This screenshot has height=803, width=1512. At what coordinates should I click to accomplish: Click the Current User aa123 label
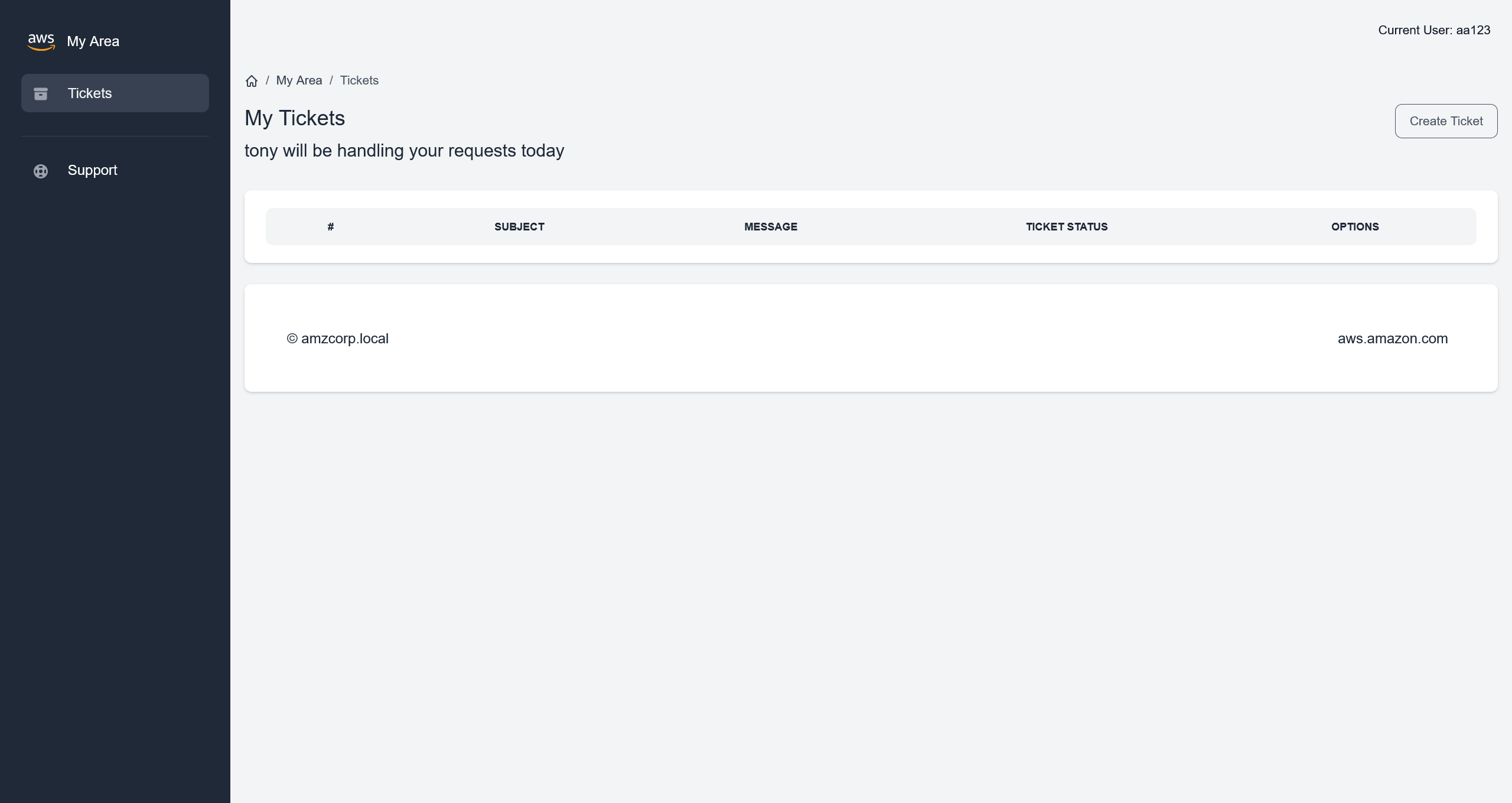(1434, 30)
